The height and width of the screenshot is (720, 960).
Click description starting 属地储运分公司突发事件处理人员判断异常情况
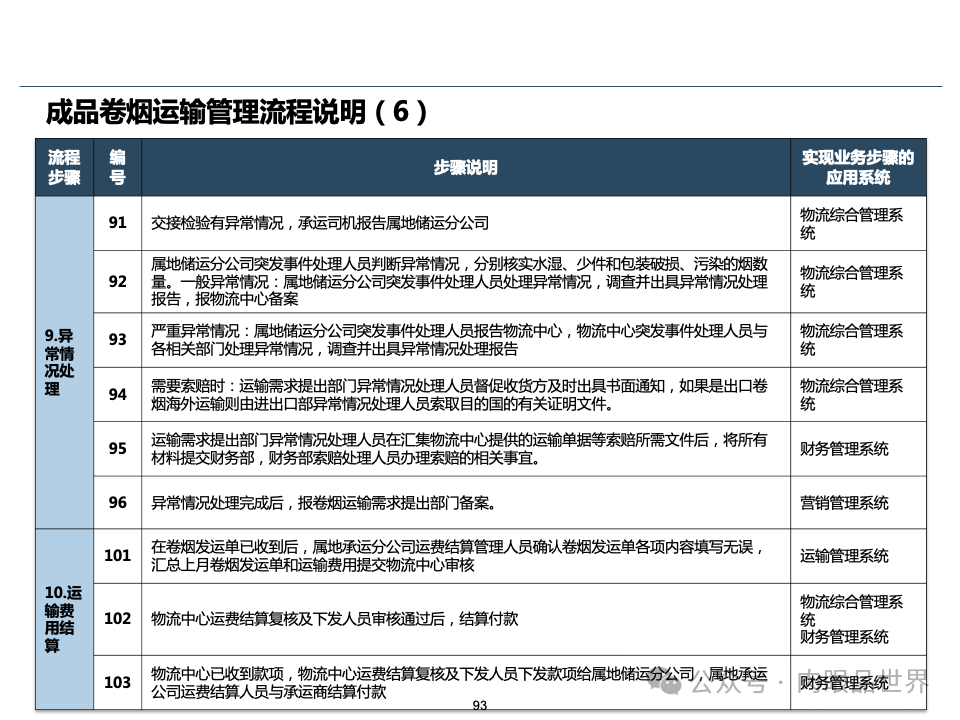click(x=459, y=282)
